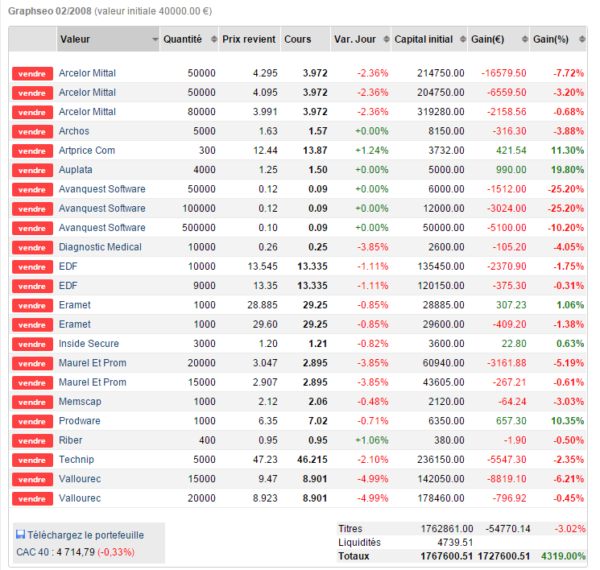Click the floppy disk download icon
This screenshot has width=600, height=570.
click(x=20, y=534)
